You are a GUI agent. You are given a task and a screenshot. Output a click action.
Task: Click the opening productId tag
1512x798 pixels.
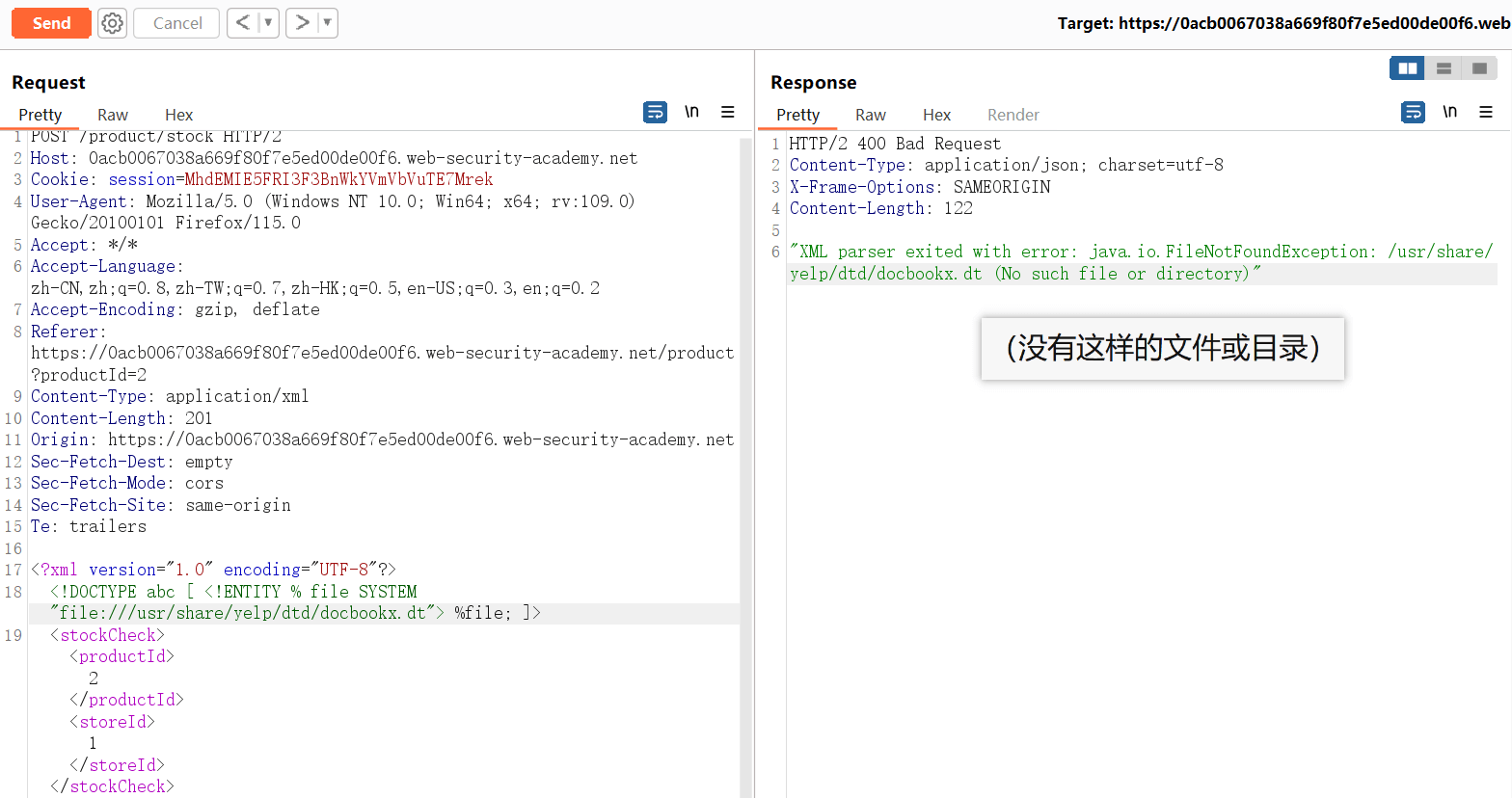point(121,656)
